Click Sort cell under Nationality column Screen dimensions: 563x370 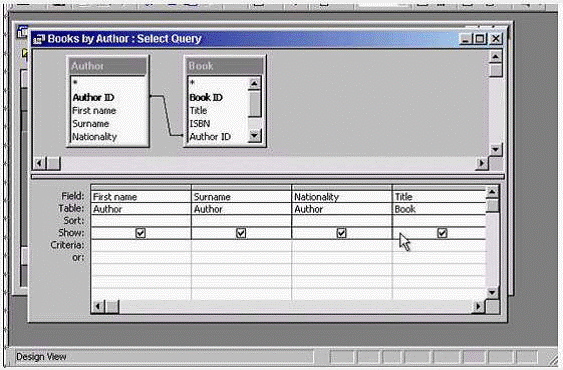(x=342, y=221)
